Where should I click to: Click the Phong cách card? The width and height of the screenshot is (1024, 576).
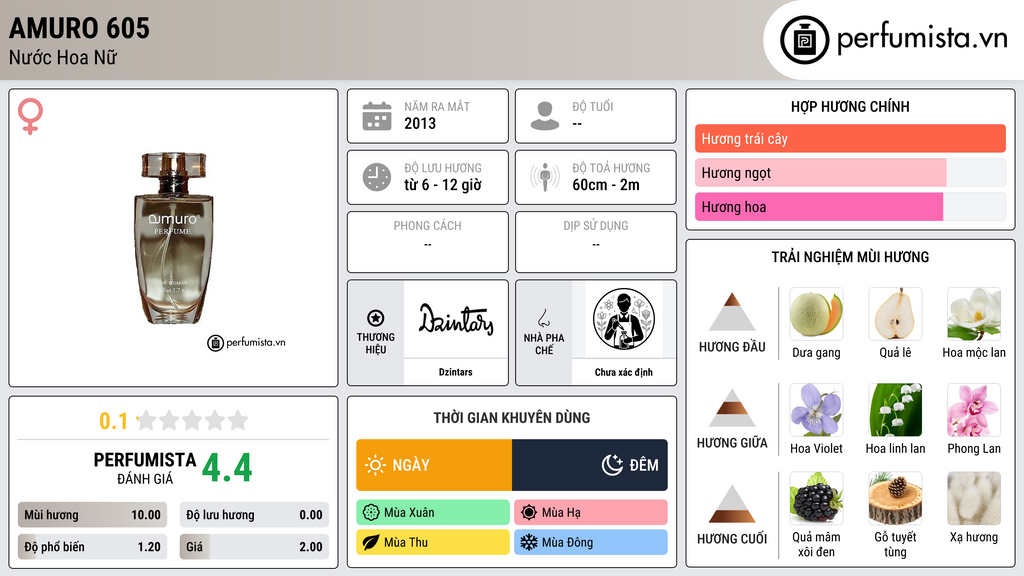coord(428,242)
